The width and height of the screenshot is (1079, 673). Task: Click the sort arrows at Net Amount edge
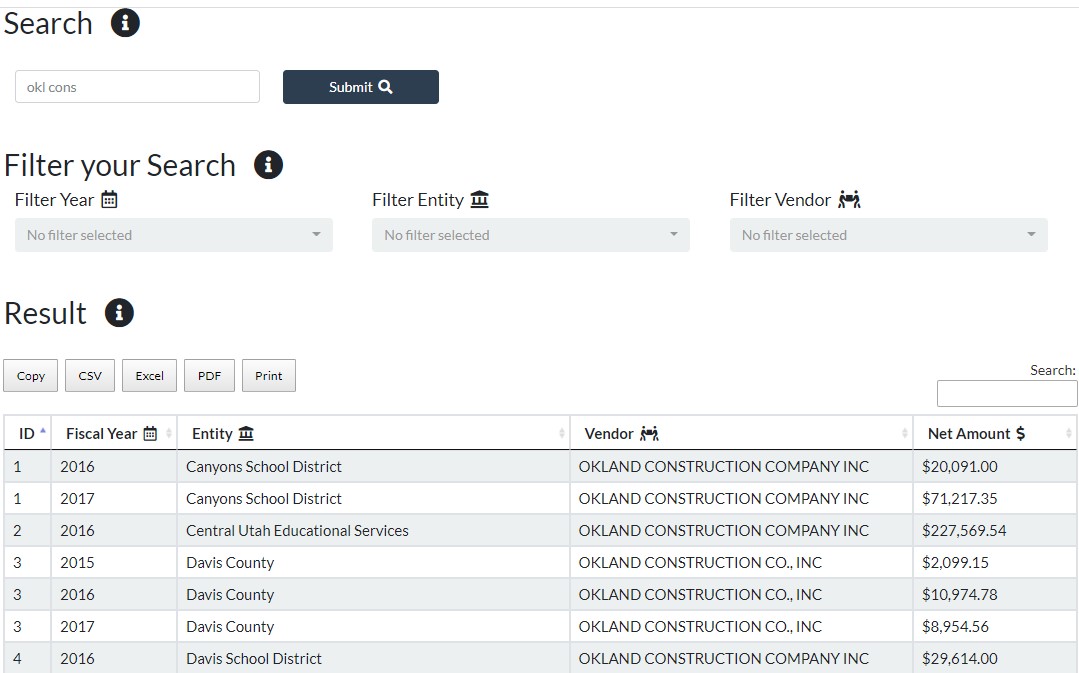[1068, 434]
